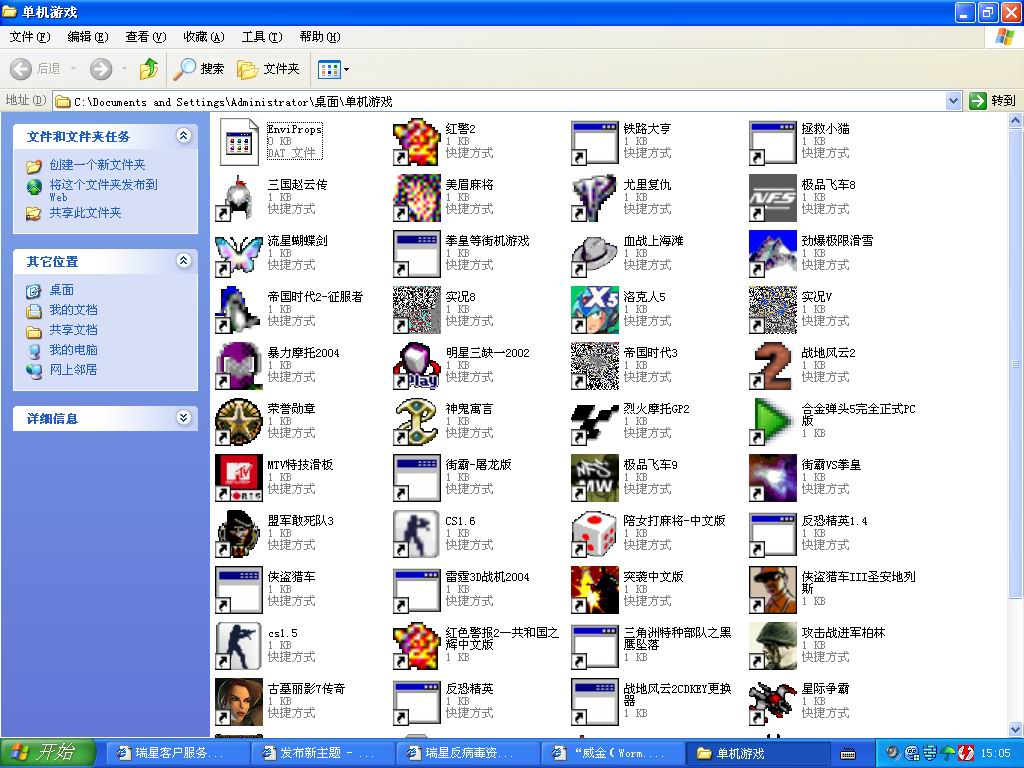The image size is (1024, 768).
Task: Go to 桌面 in other places
Action: 61,290
